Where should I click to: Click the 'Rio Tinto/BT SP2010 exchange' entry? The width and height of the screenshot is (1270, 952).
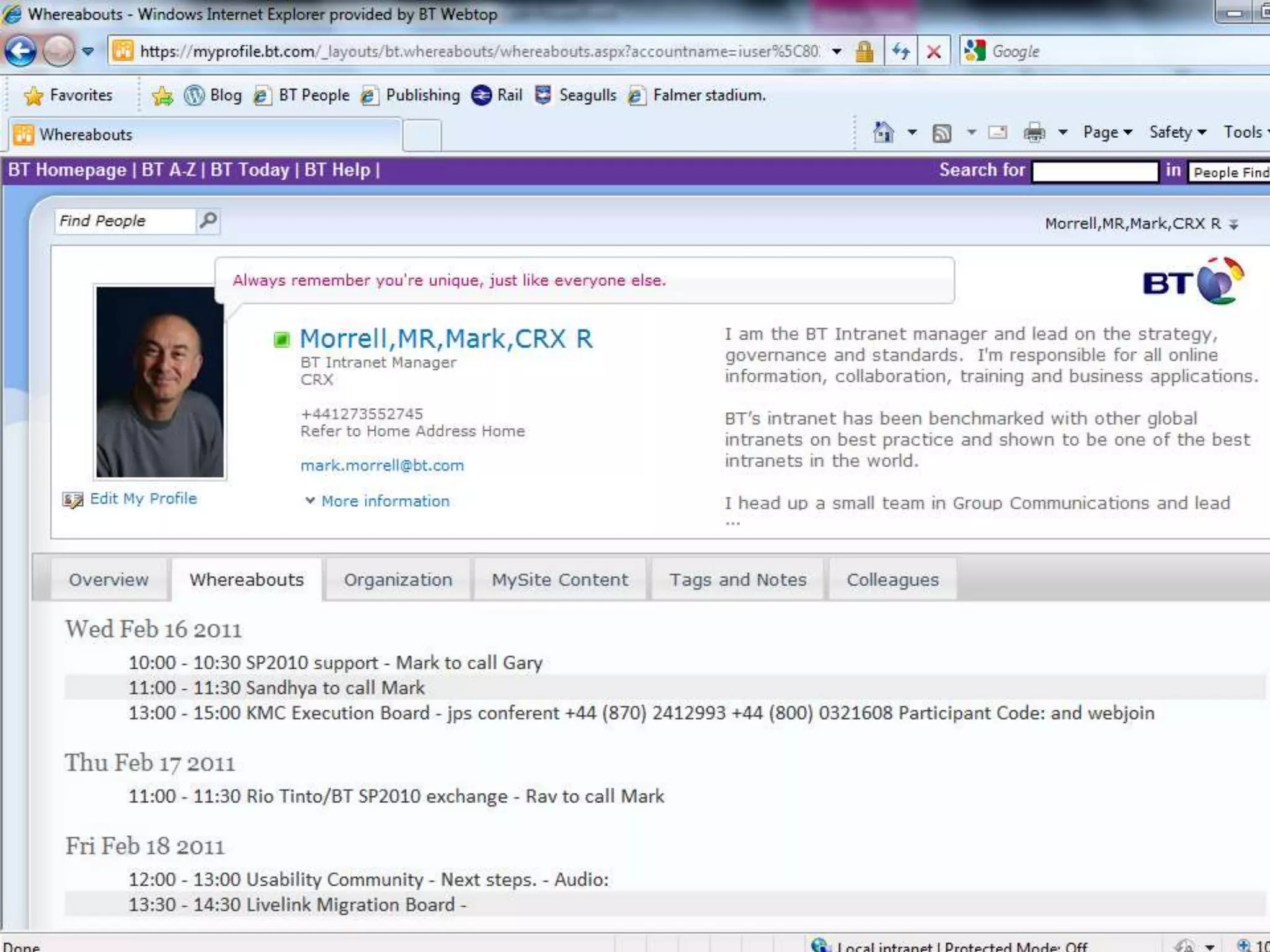coord(396,796)
